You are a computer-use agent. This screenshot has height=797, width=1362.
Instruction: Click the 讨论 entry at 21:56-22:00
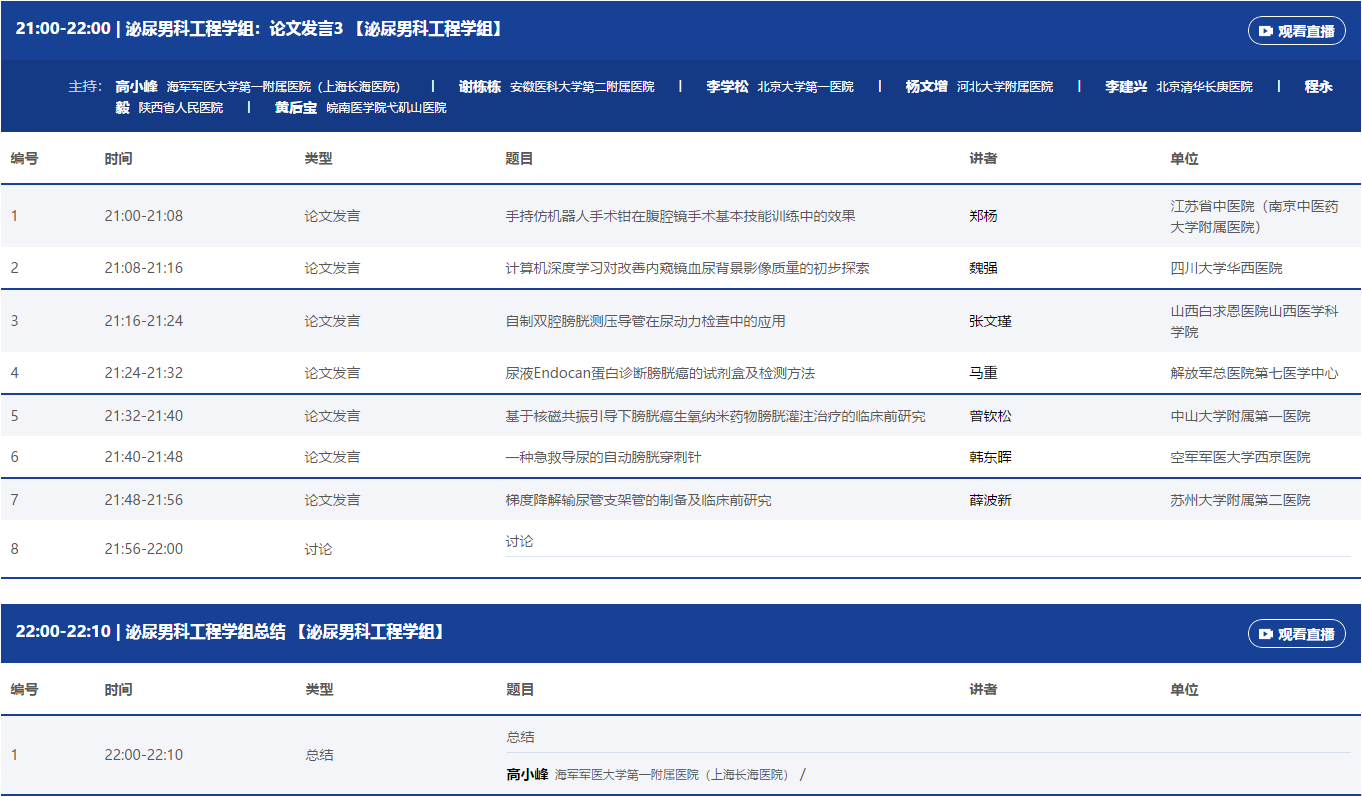click(x=519, y=541)
